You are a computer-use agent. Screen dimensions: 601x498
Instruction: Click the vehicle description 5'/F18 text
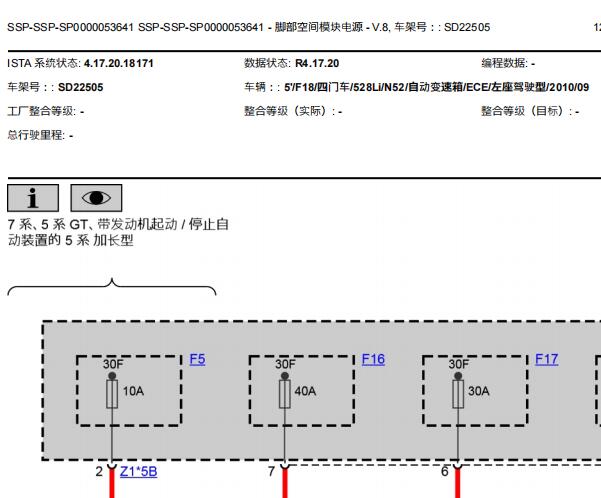(437, 87)
